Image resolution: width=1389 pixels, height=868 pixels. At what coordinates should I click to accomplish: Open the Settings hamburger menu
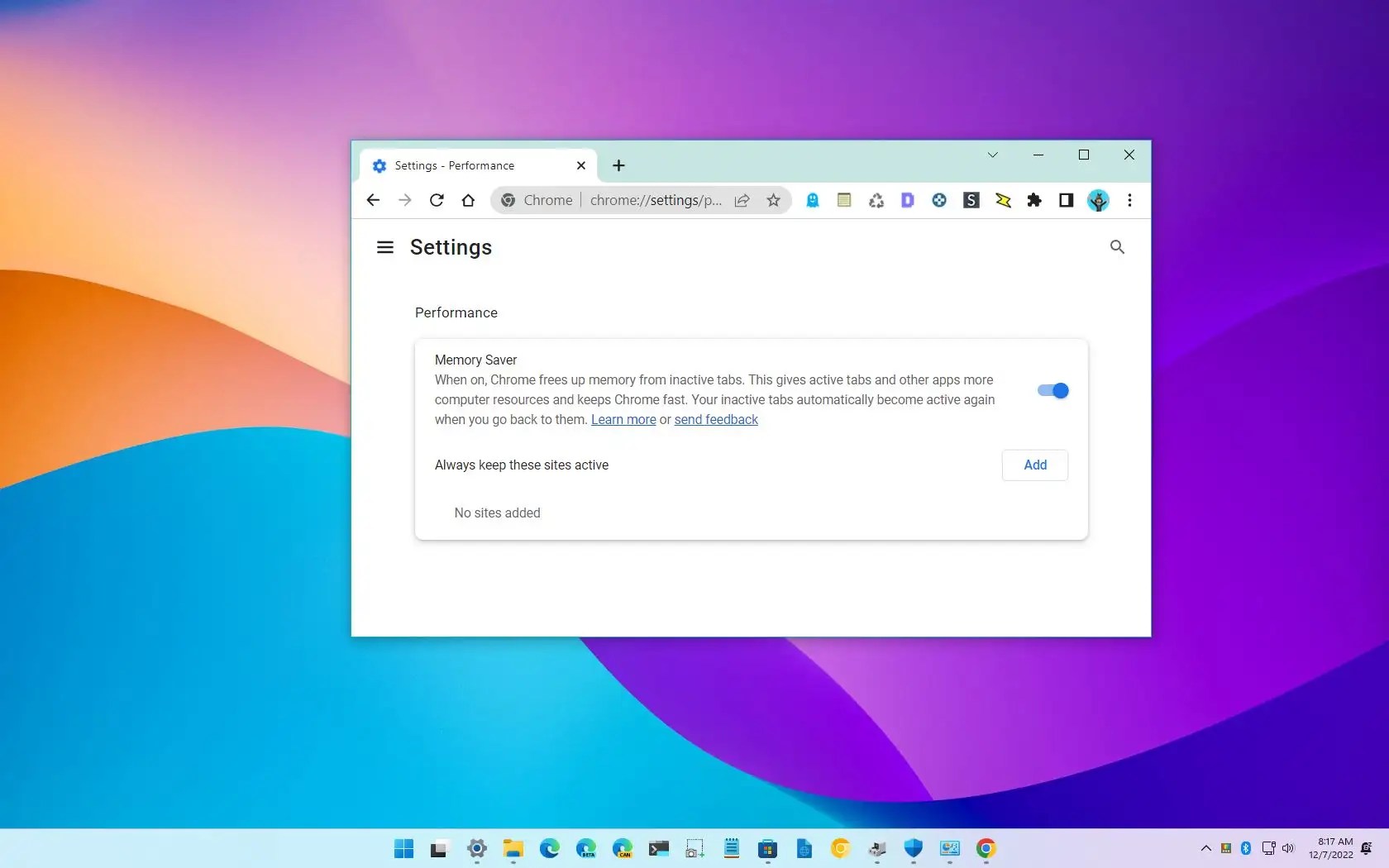384,247
